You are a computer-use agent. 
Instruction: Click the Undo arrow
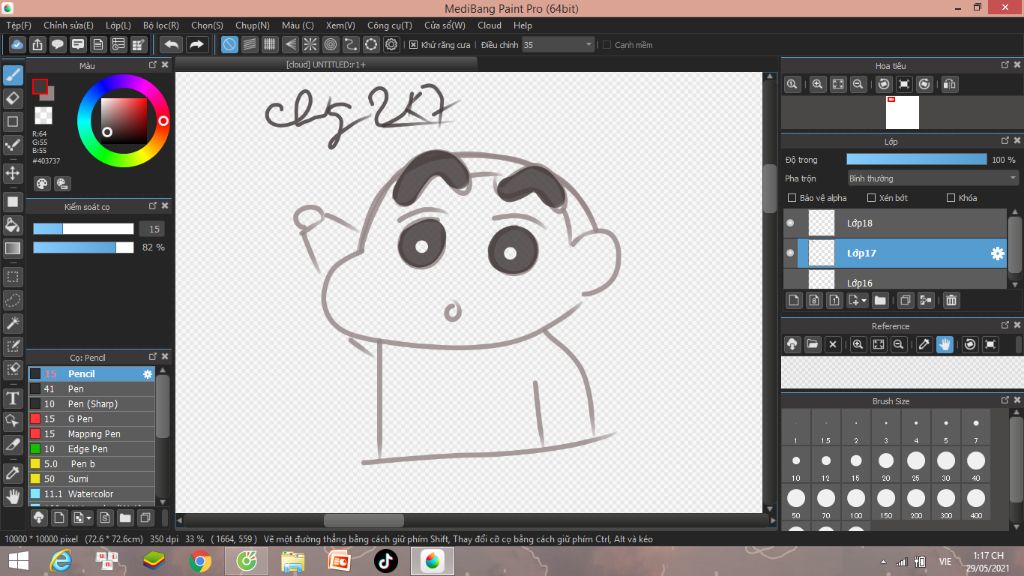(171, 44)
